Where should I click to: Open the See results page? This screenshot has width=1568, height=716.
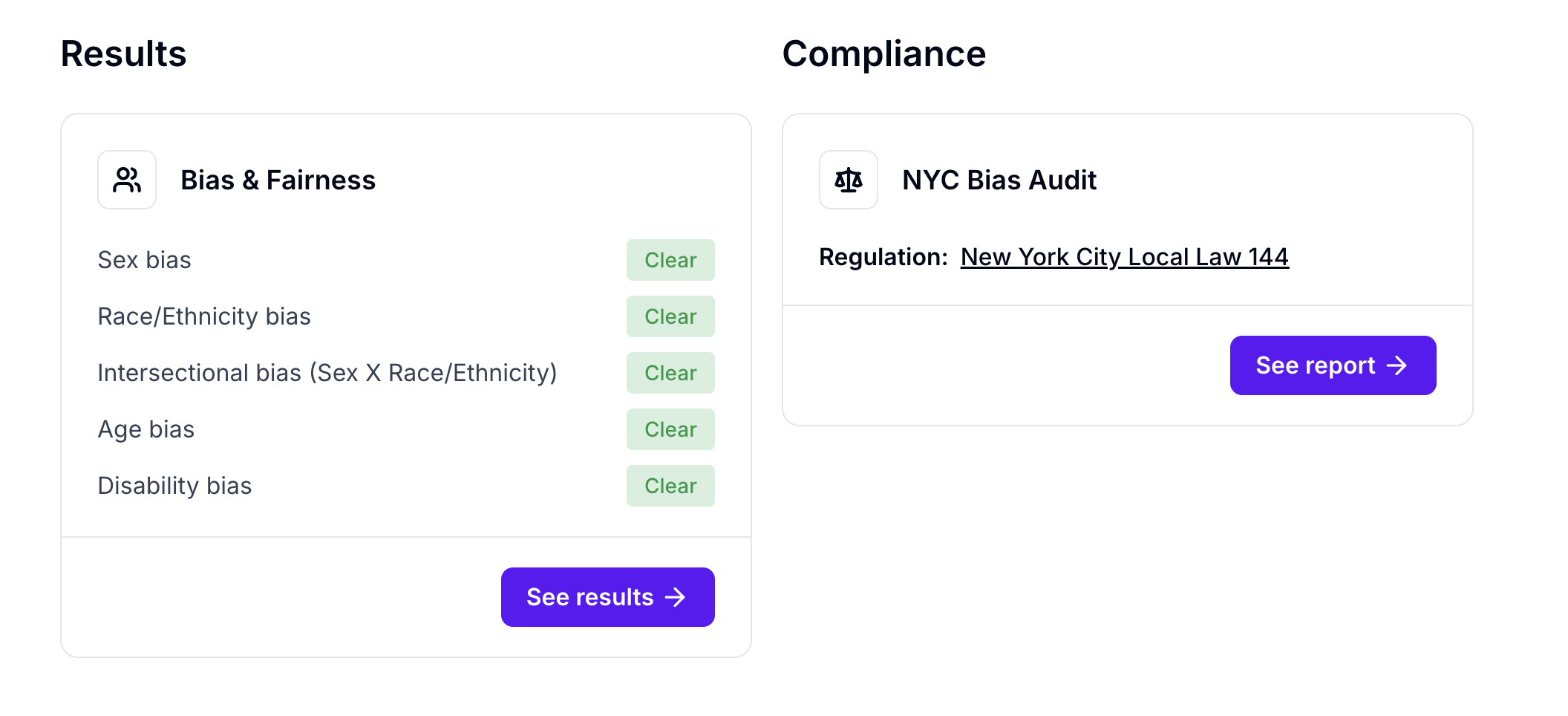[607, 596]
